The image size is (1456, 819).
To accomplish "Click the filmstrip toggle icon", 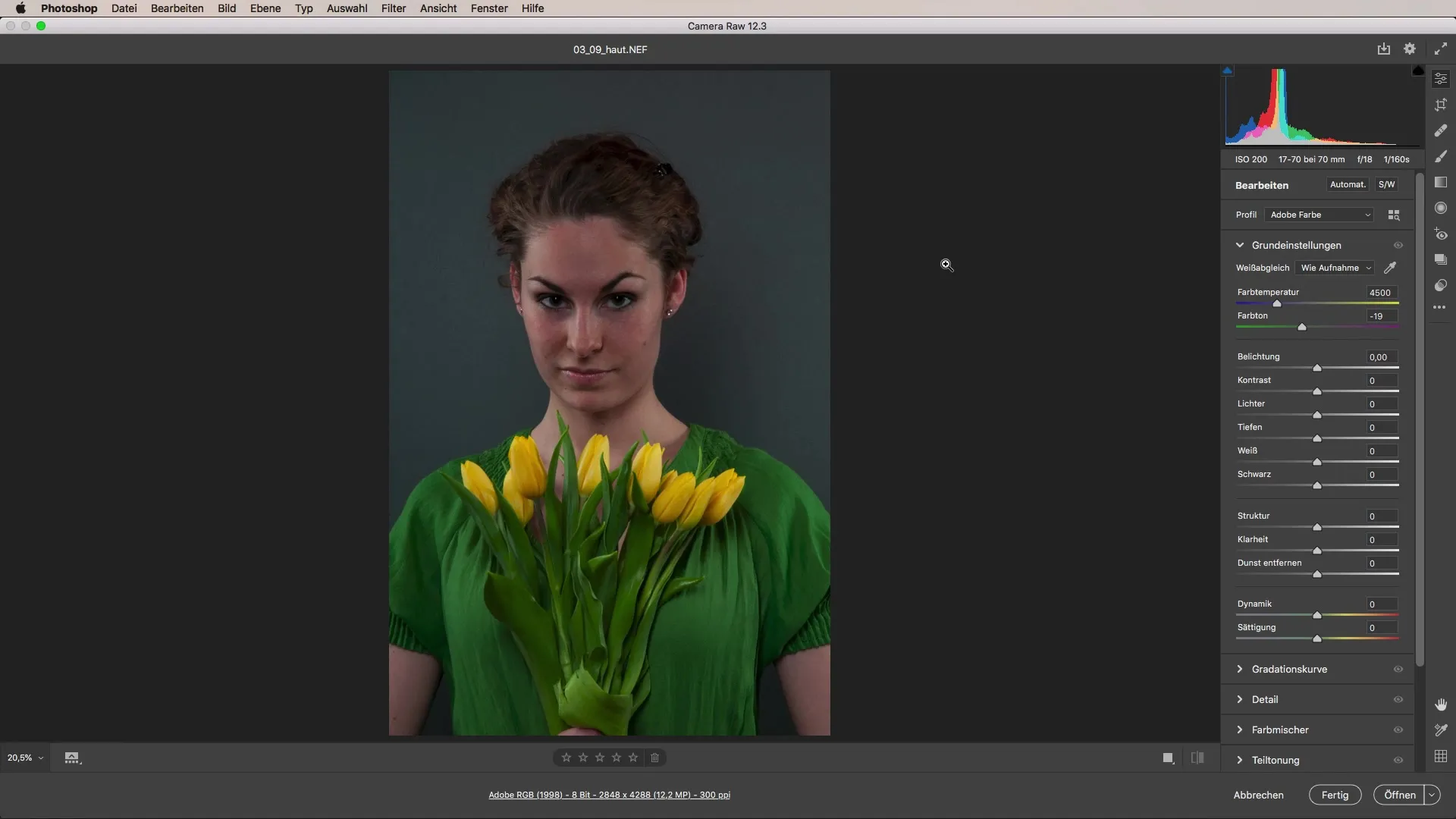I will (72, 758).
